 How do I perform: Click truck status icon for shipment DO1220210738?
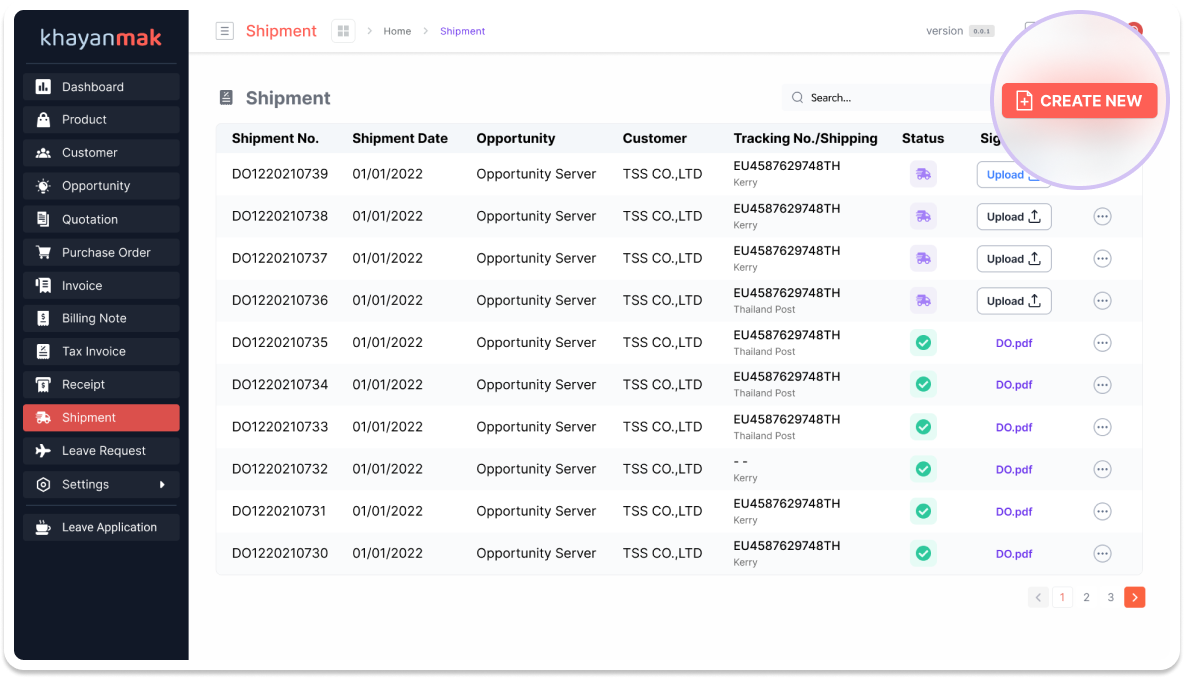(923, 216)
